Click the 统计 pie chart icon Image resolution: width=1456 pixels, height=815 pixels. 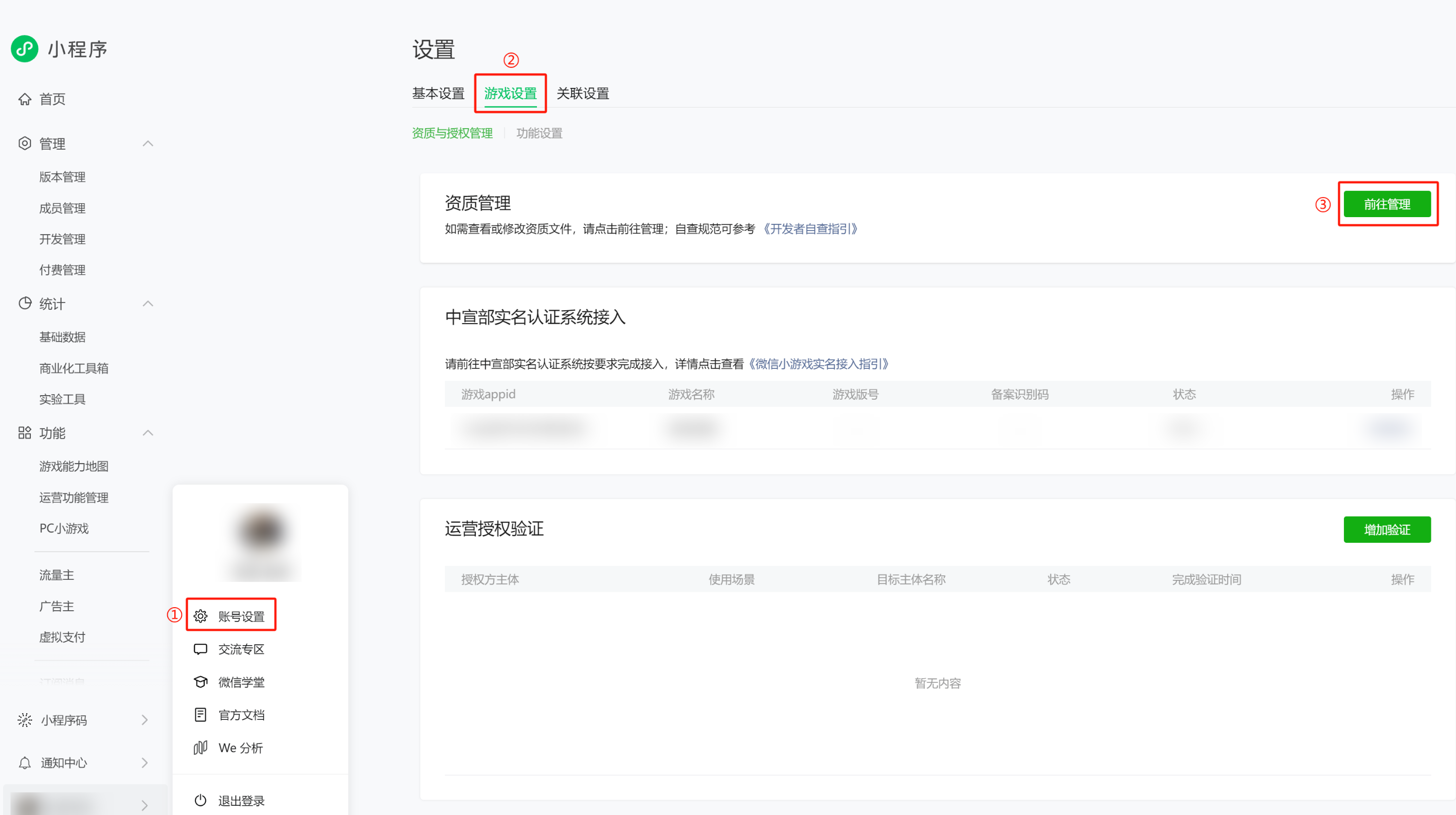(x=24, y=303)
